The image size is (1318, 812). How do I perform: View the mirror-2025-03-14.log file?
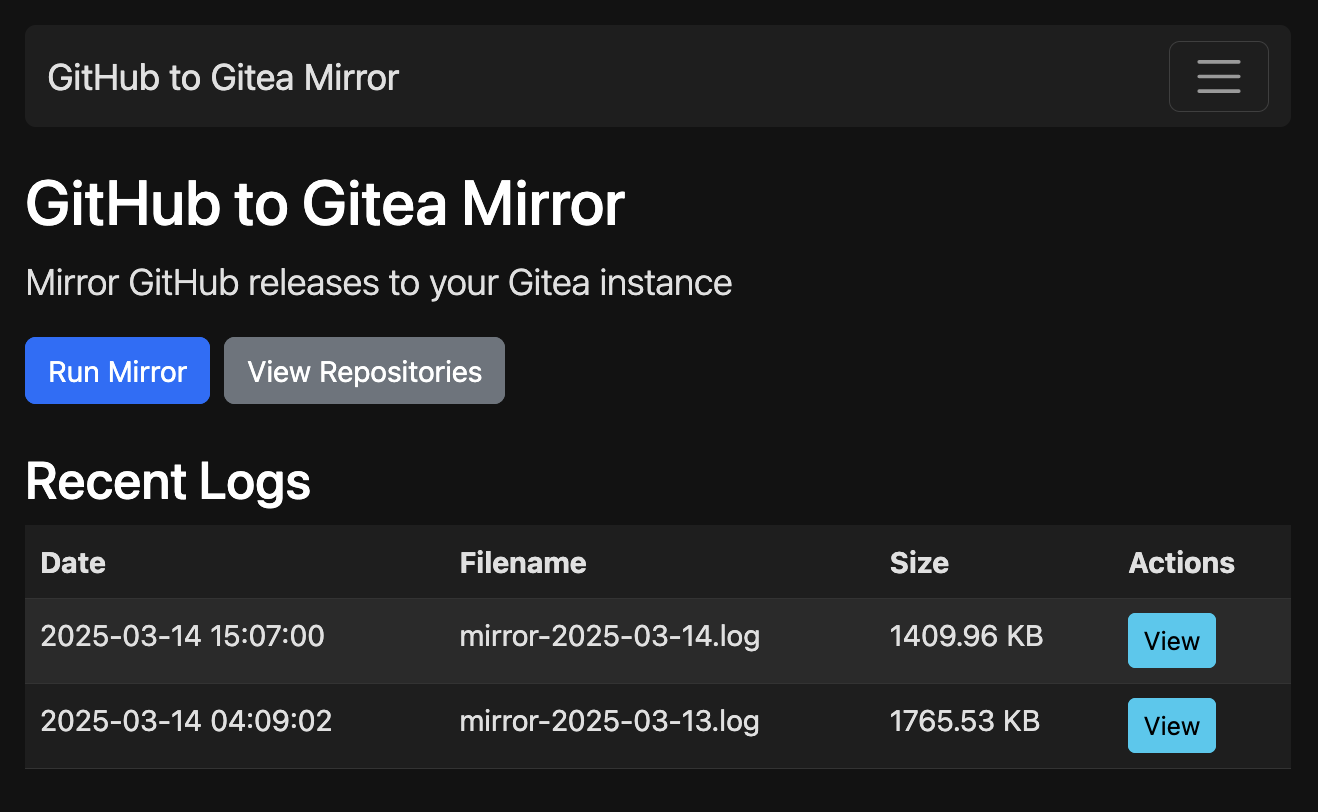pos(1171,640)
